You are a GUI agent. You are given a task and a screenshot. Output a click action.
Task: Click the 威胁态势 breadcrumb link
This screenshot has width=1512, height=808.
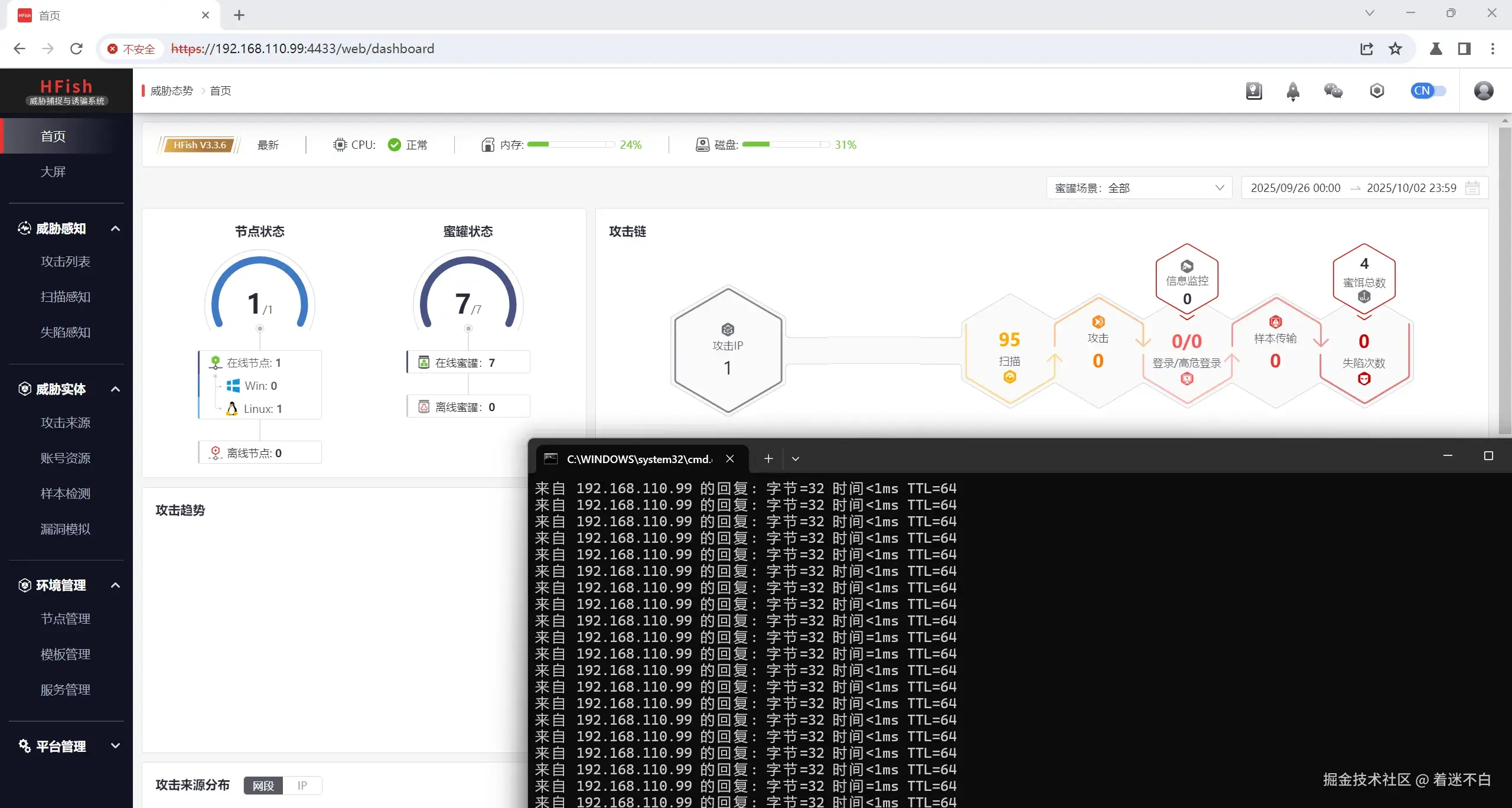click(171, 91)
